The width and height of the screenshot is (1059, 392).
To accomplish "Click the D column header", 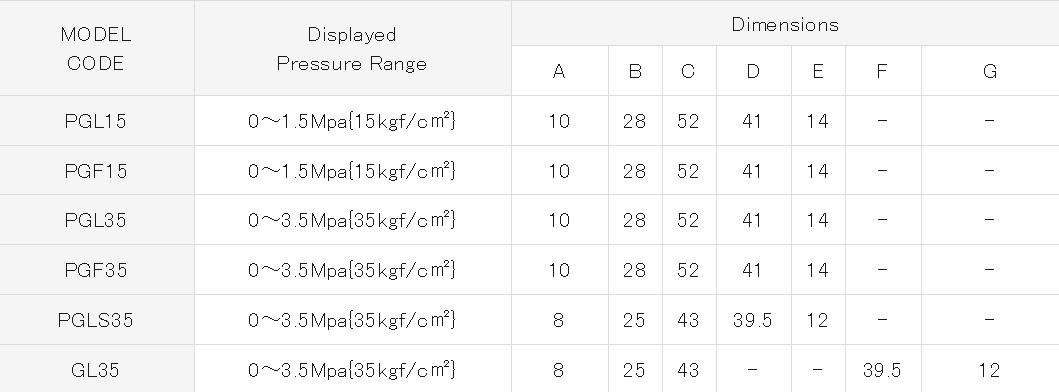I will click(753, 72).
